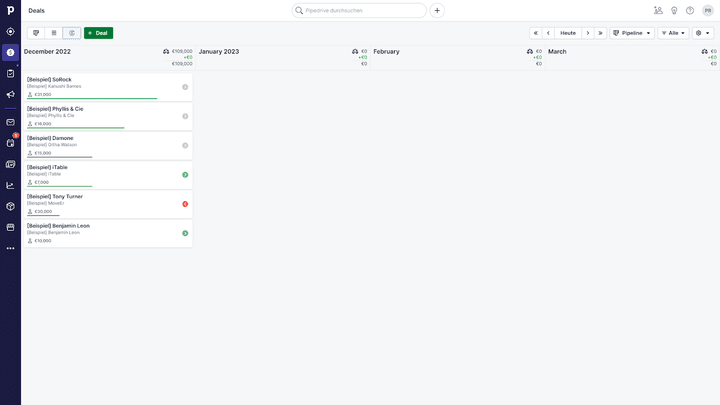This screenshot has width=720, height=405.
Task: Open Products box icon in sidebar
Action: (10, 206)
